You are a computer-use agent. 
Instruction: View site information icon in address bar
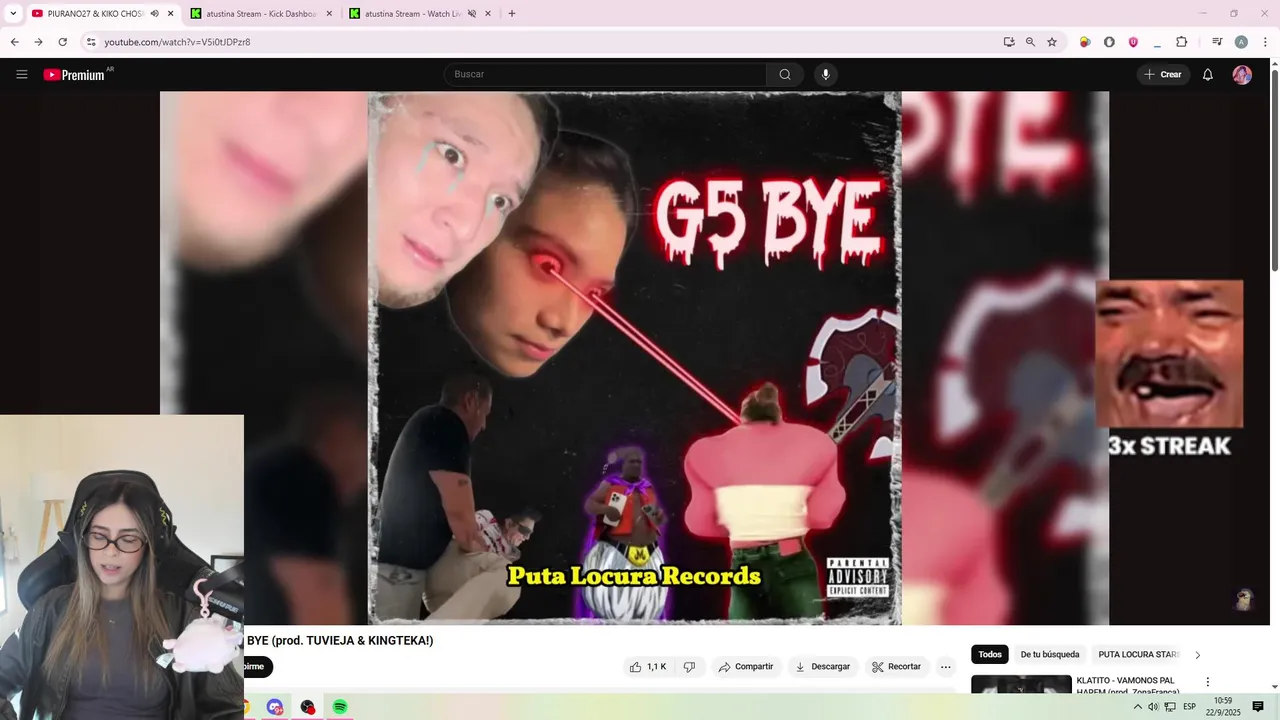pyautogui.click(x=91, y=42)
